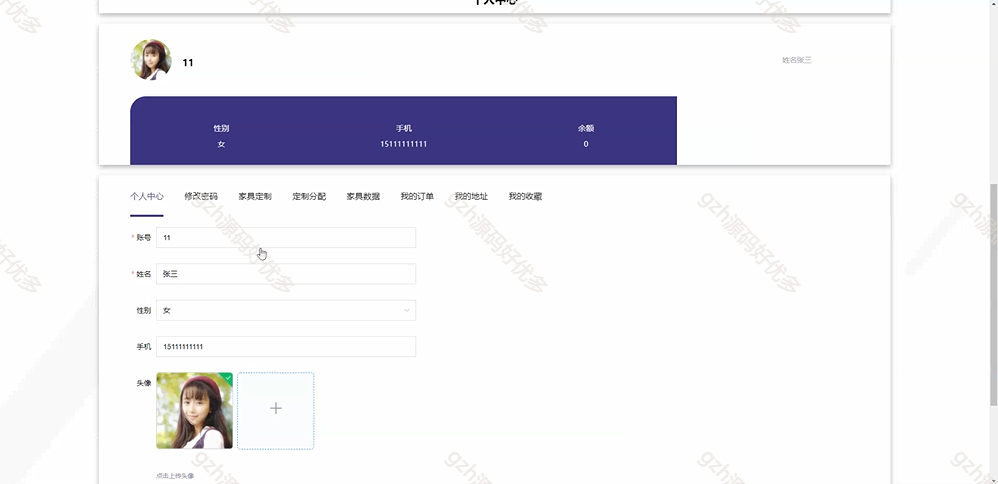Click the plus icon to upload avatar

pos(276,409)
